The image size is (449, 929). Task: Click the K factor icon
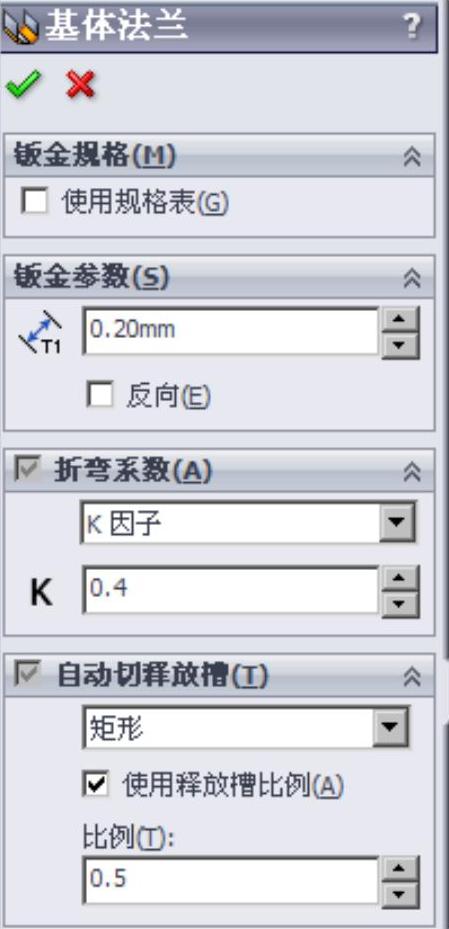click(x=41, y=592)
